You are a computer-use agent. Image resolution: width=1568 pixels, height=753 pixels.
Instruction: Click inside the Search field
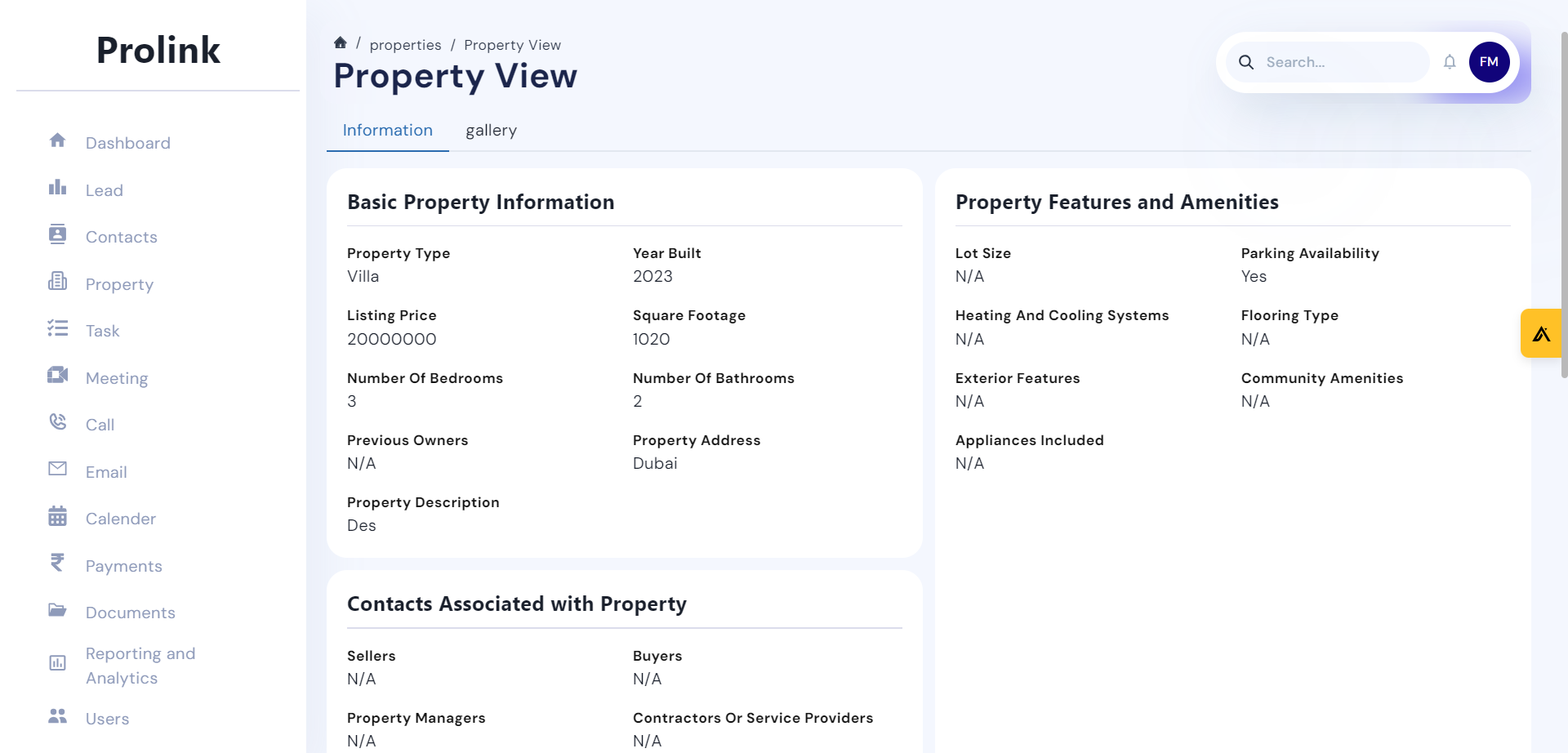1339,62
